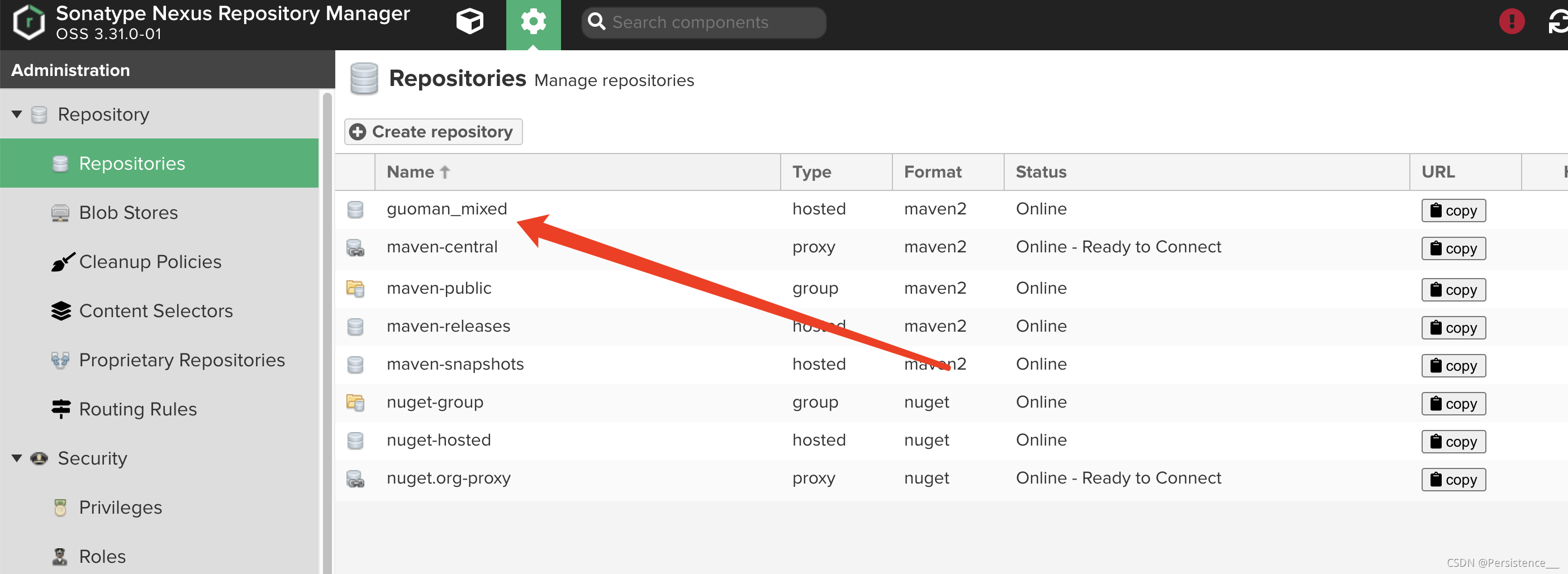Copy the URL for guoman_mixed
1568x574 pixels.
pos(1453,211)
